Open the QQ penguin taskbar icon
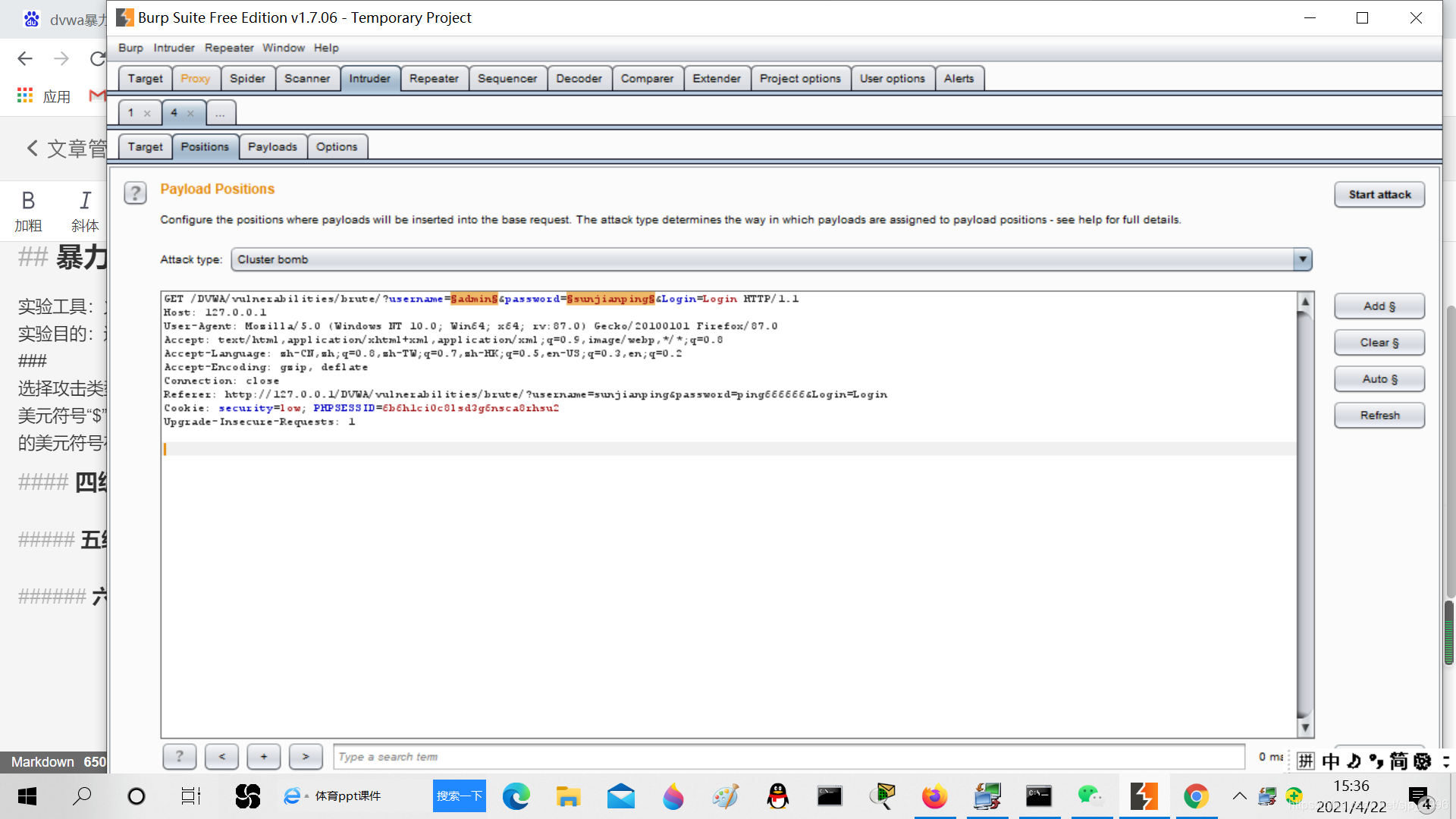The image size is (1456, 819). click(x=778, y=796)
